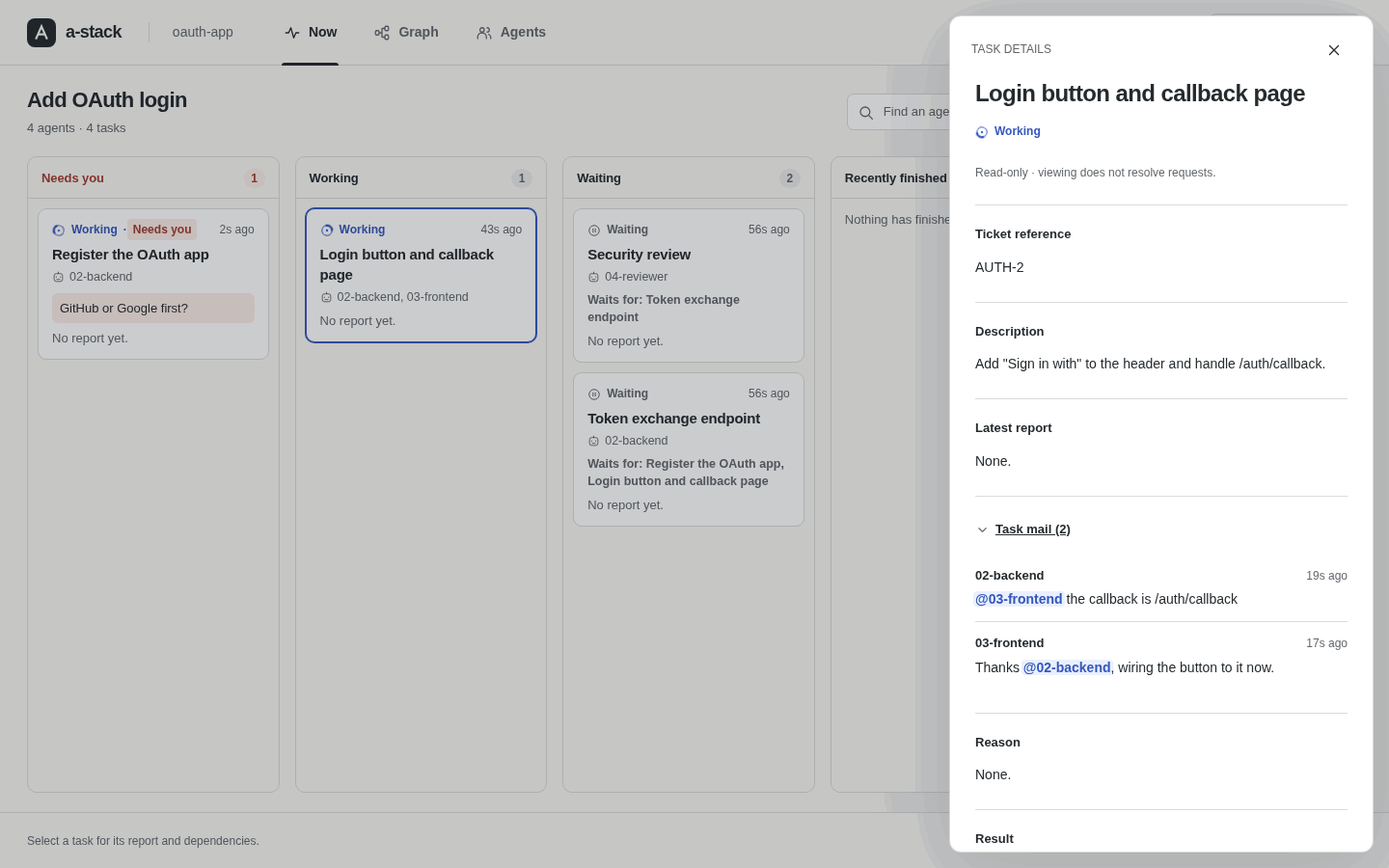
Task: Click the agent icon on Register the OAuth app card
Action: (x=58, y=278)
